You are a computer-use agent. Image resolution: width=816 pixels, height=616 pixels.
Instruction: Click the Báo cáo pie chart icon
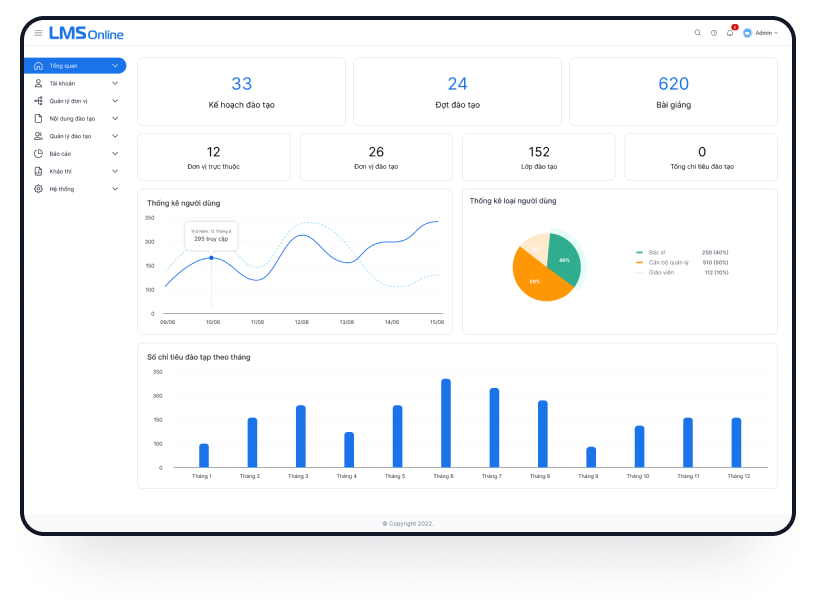tap(38, 153)
